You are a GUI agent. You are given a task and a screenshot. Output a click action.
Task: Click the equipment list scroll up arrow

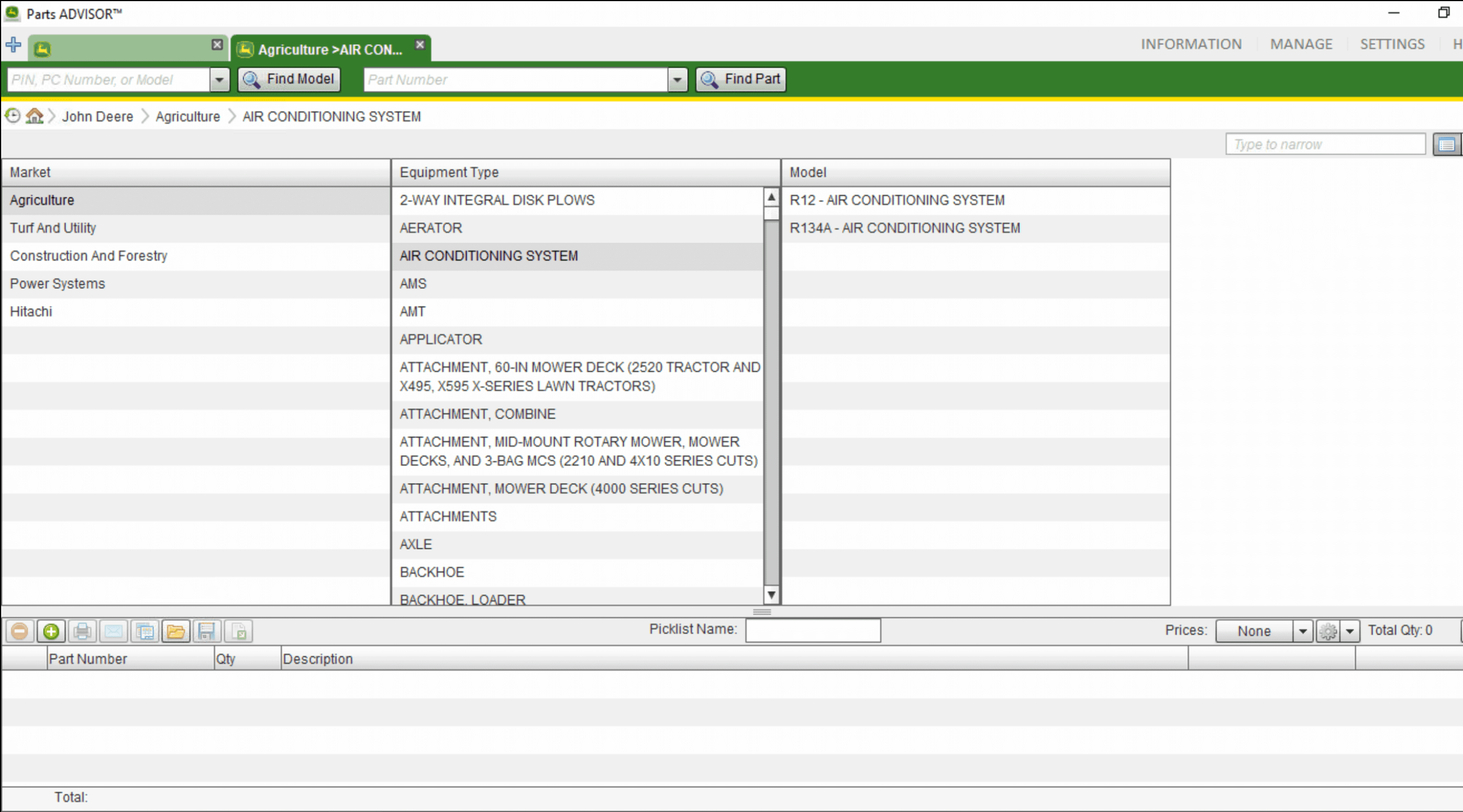point(772,197)
